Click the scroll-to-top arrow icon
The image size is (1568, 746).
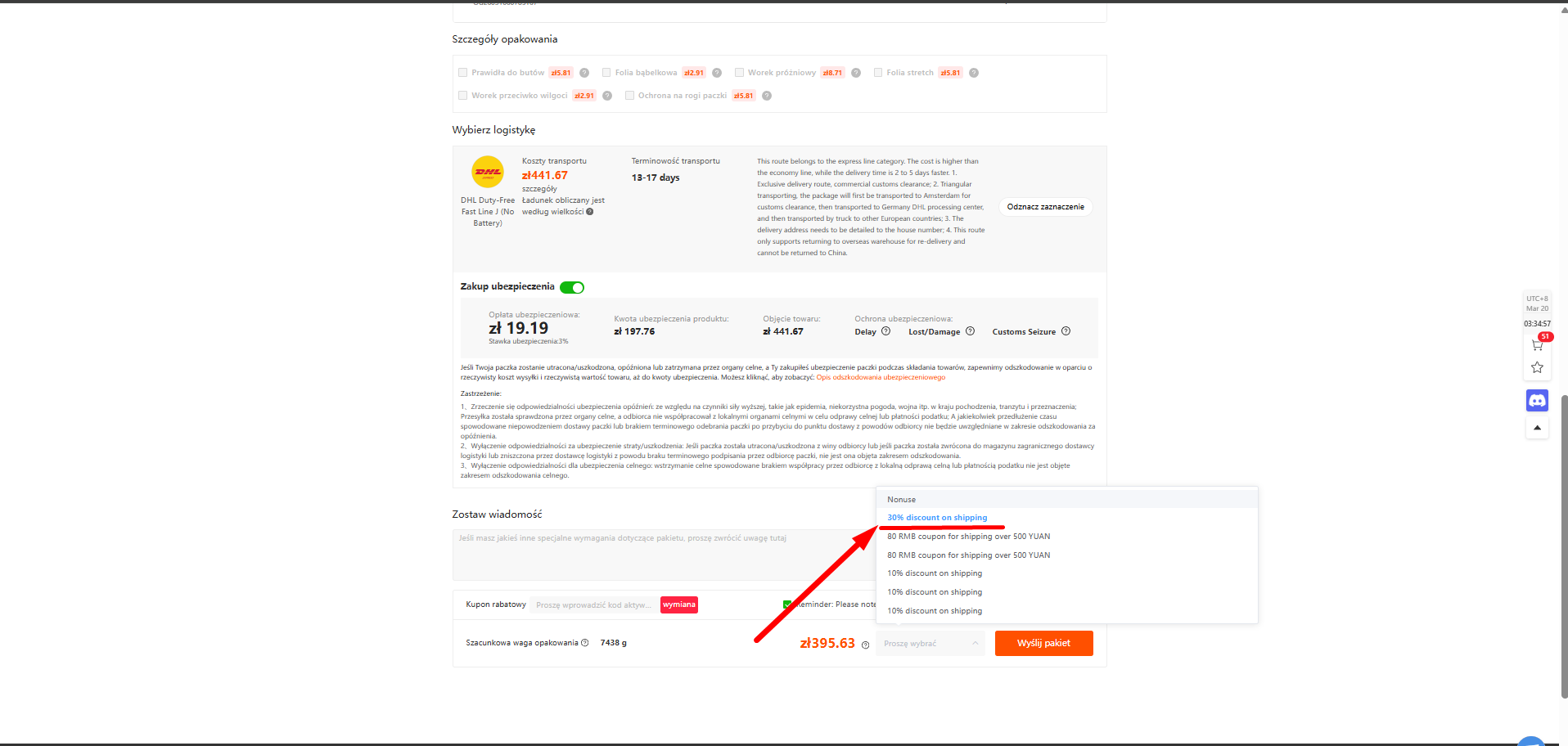coord(1537,428)
